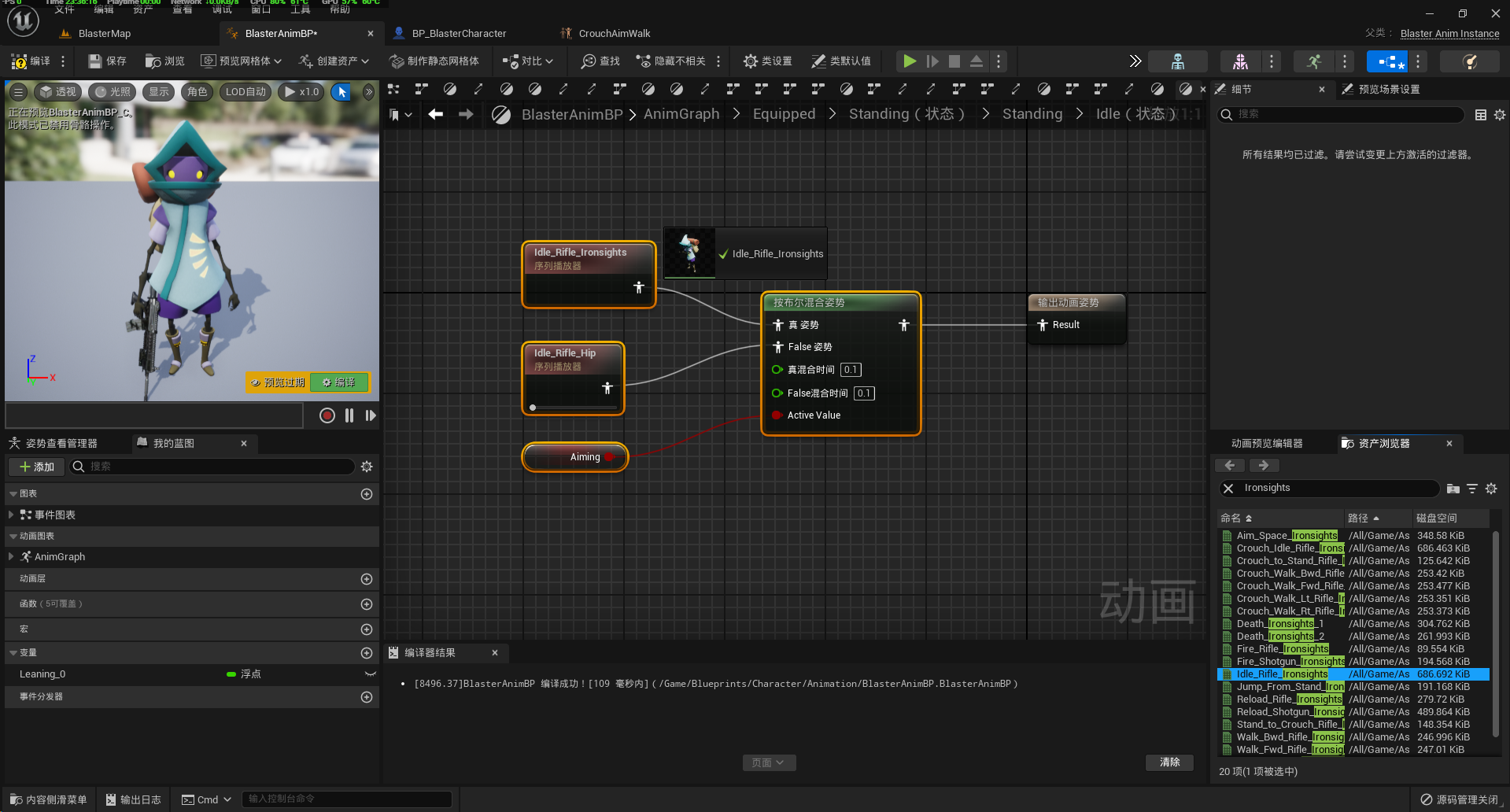Image resolution: width=1510 pixels, height=812 pixels.
Task: Select the highlighted blueprint mode icon
Action: 1389,61
